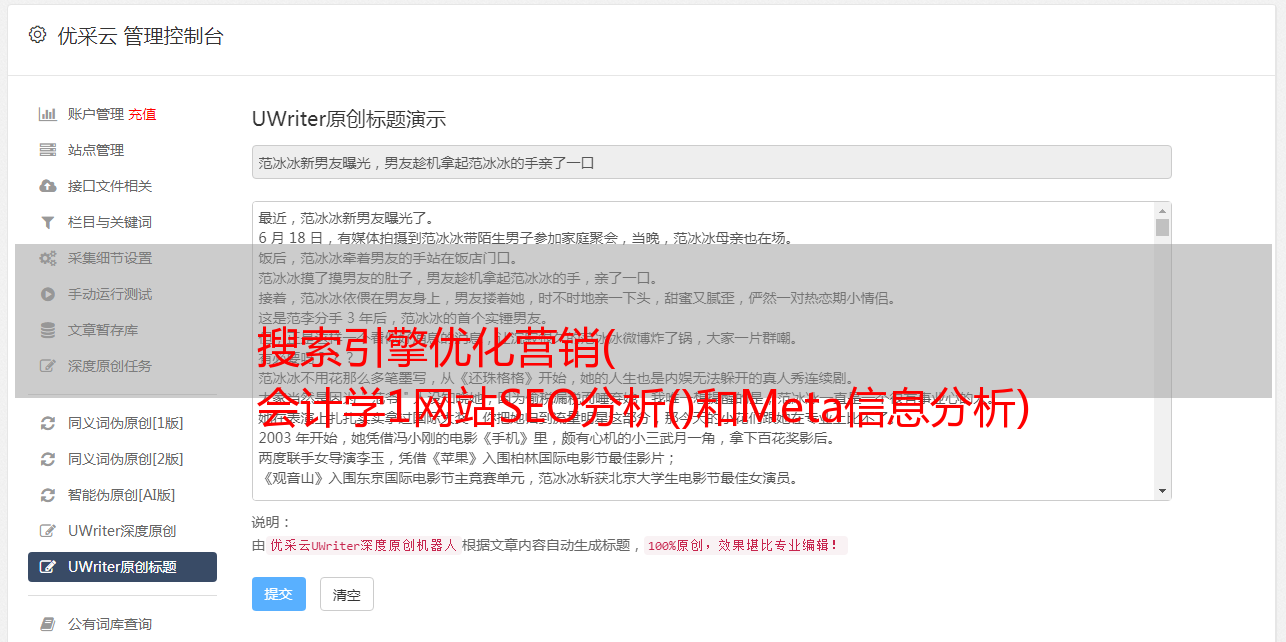The width and height of the screenshot is (1286, 642).
Task: Click the blue 提交 button
Action: pos(279,594)
